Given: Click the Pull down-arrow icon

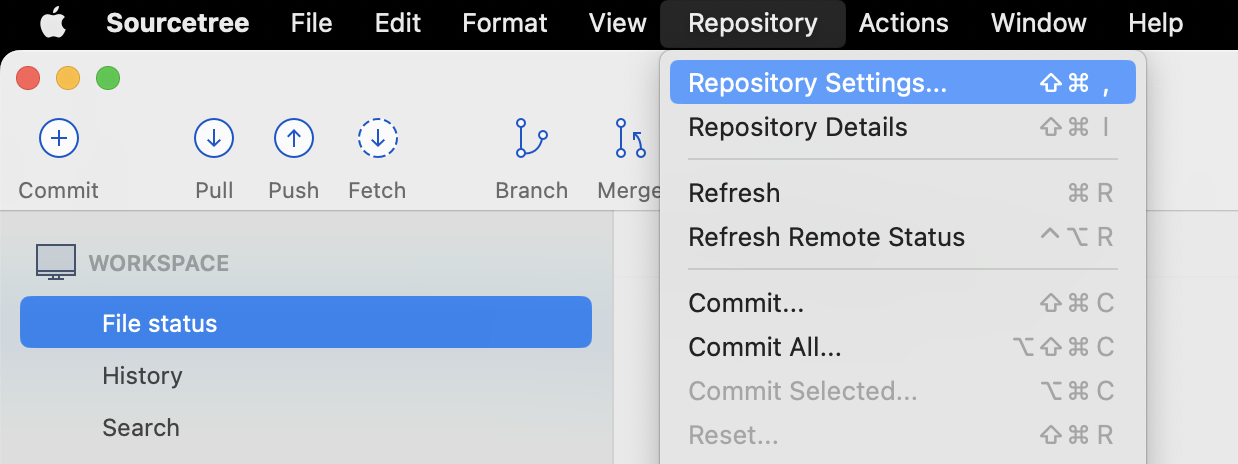Looking at the screenshot, I should 213,139.
